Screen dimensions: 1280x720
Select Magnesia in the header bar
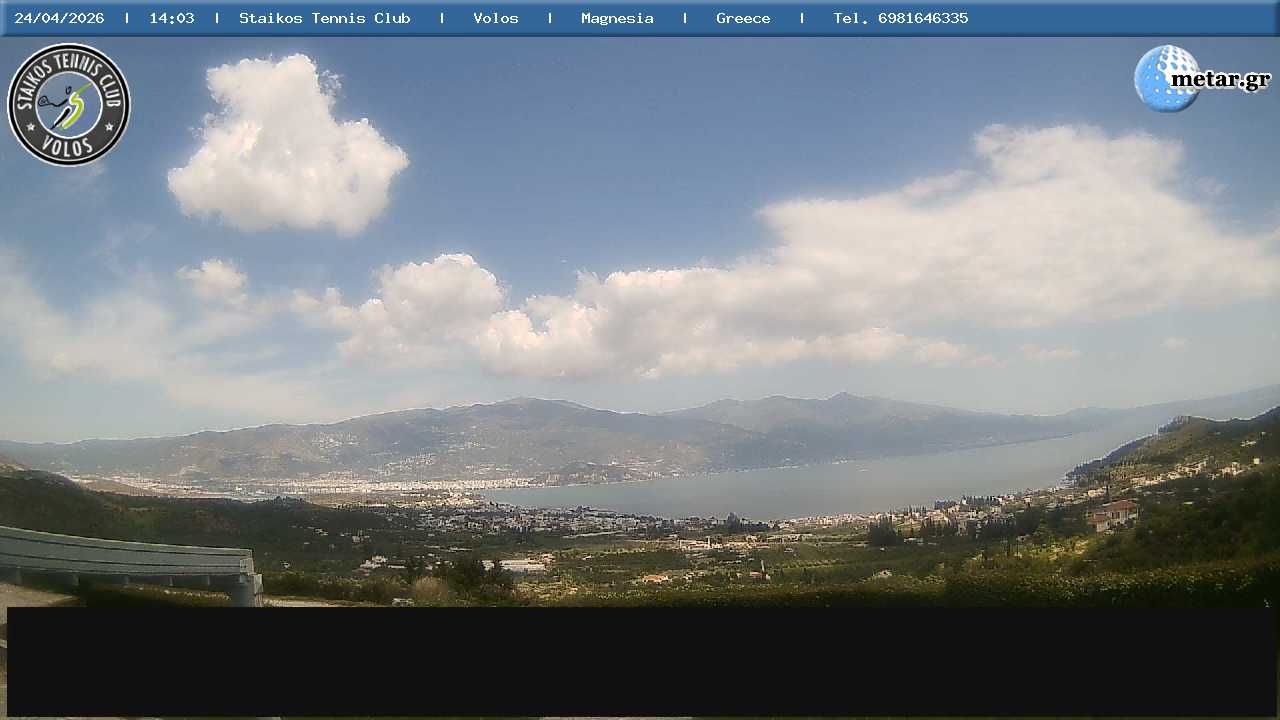[x=617, y=18]
